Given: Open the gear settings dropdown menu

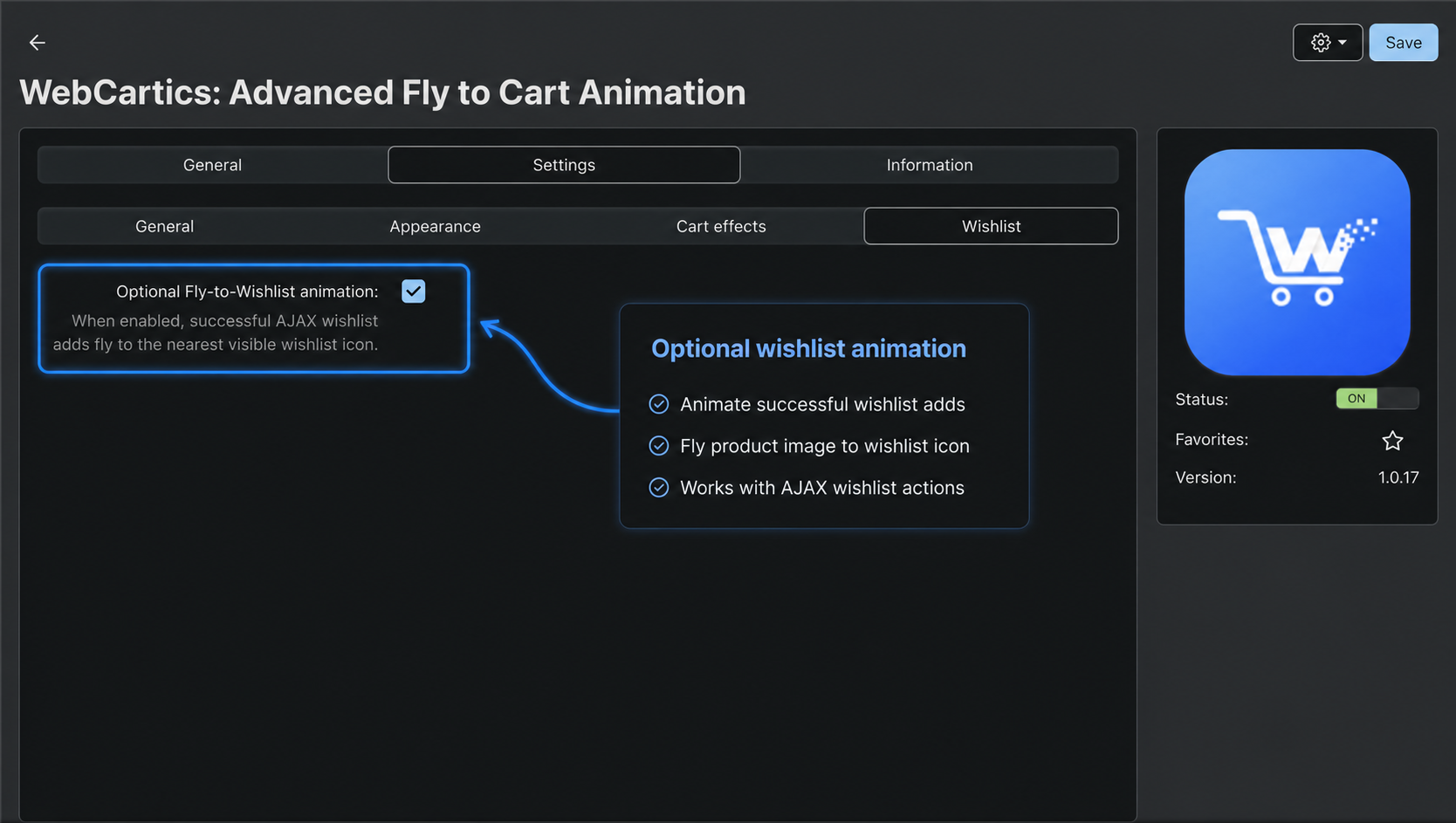Looking at the screenshot, I should [x=1328, y=43].
